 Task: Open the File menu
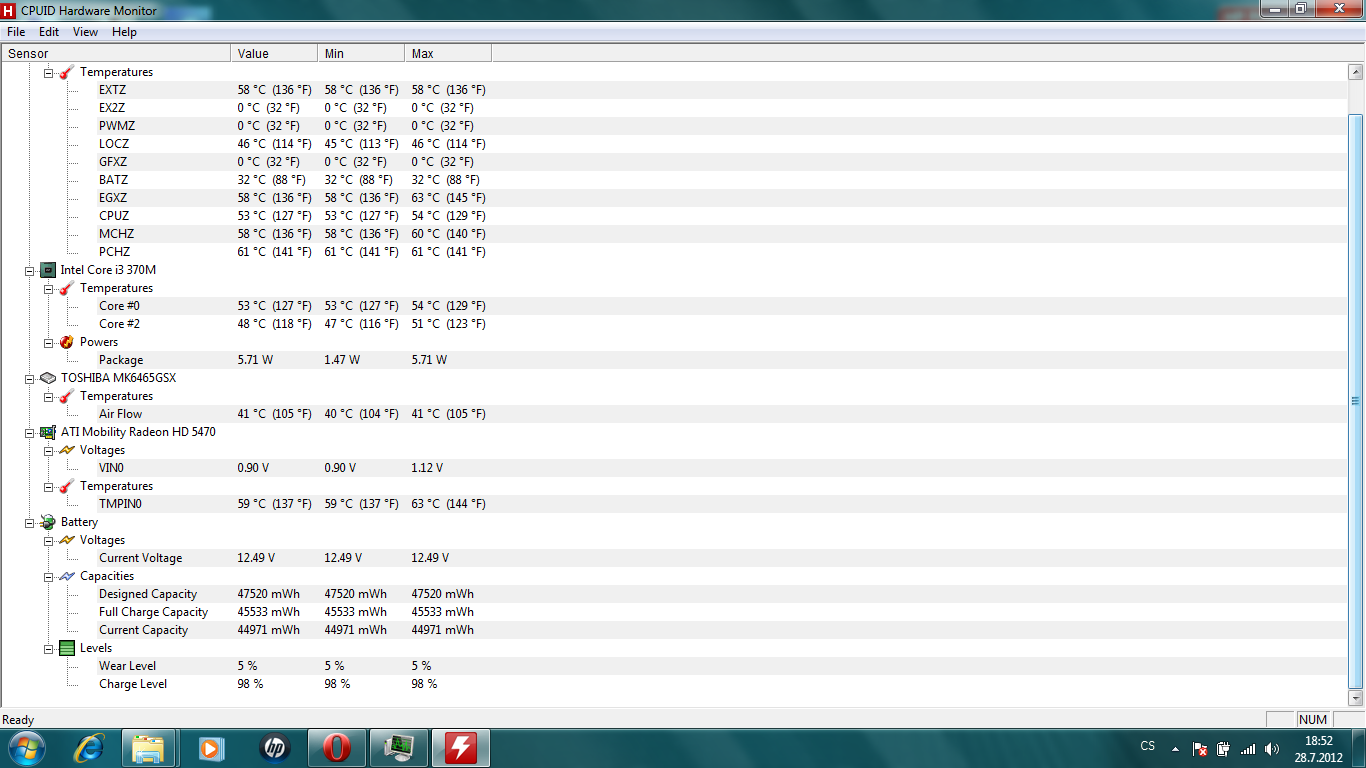pyautogui.click(x=16, y=32)
